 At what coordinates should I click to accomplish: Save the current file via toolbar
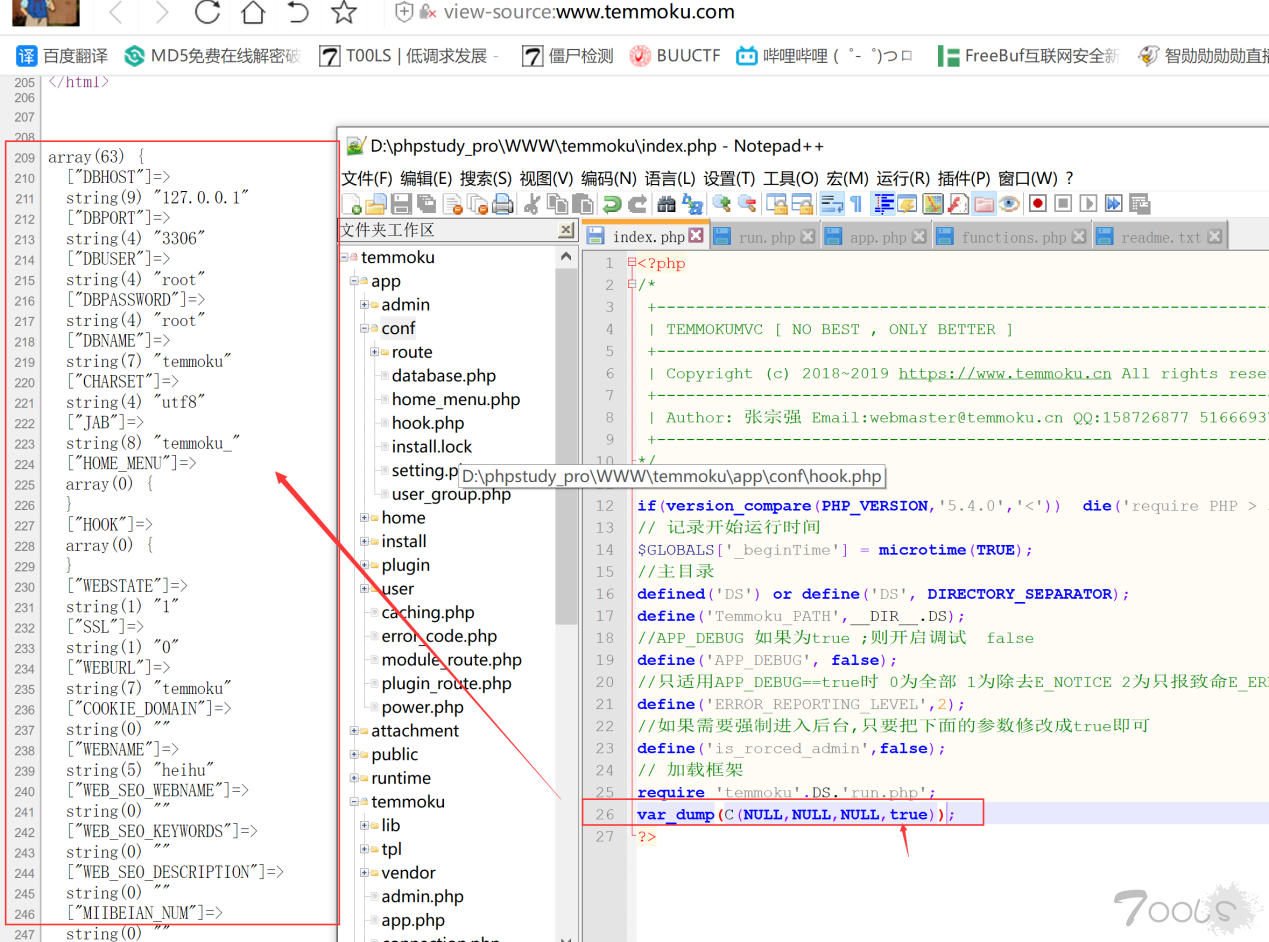point(401,204)
